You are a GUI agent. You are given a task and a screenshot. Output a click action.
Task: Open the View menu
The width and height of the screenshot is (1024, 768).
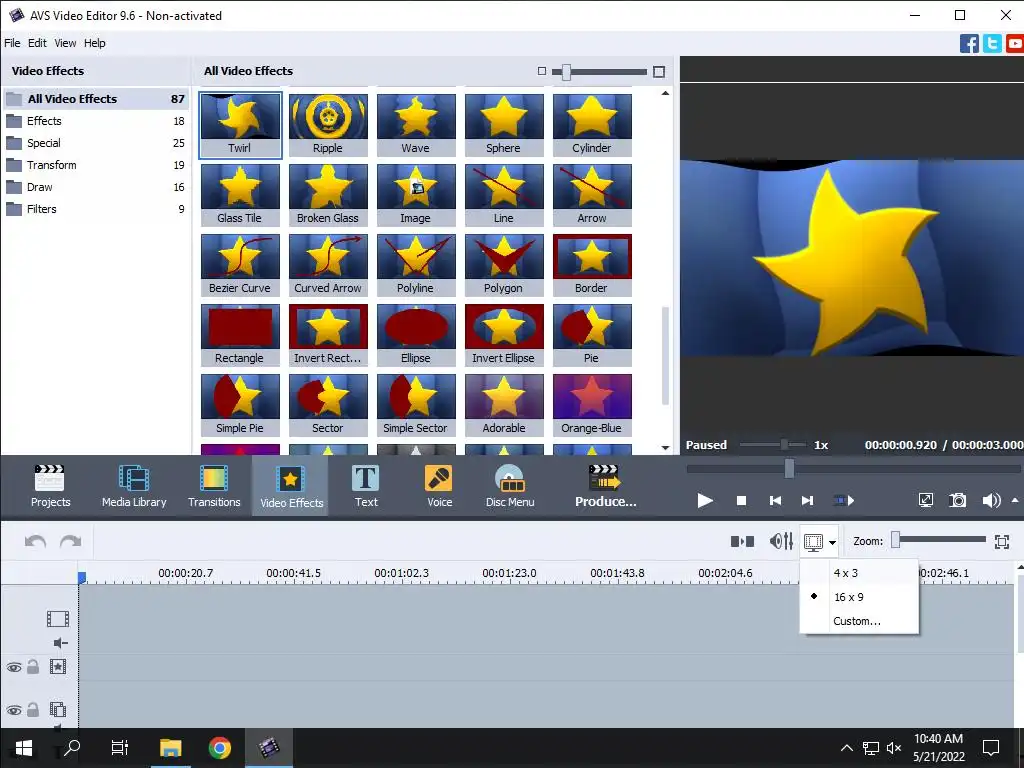click(x=65, y=43)
